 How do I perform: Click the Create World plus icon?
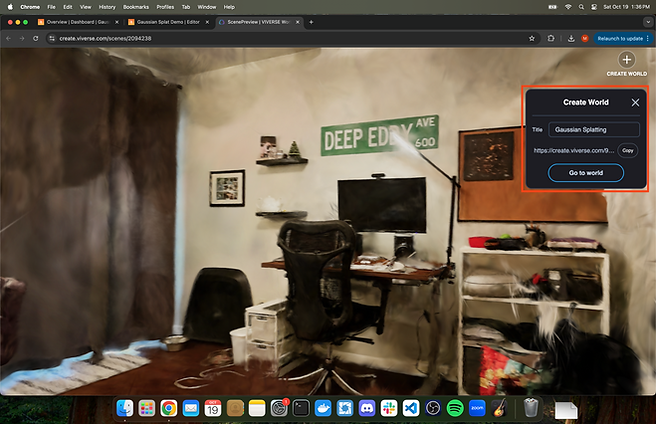[627, 60]
